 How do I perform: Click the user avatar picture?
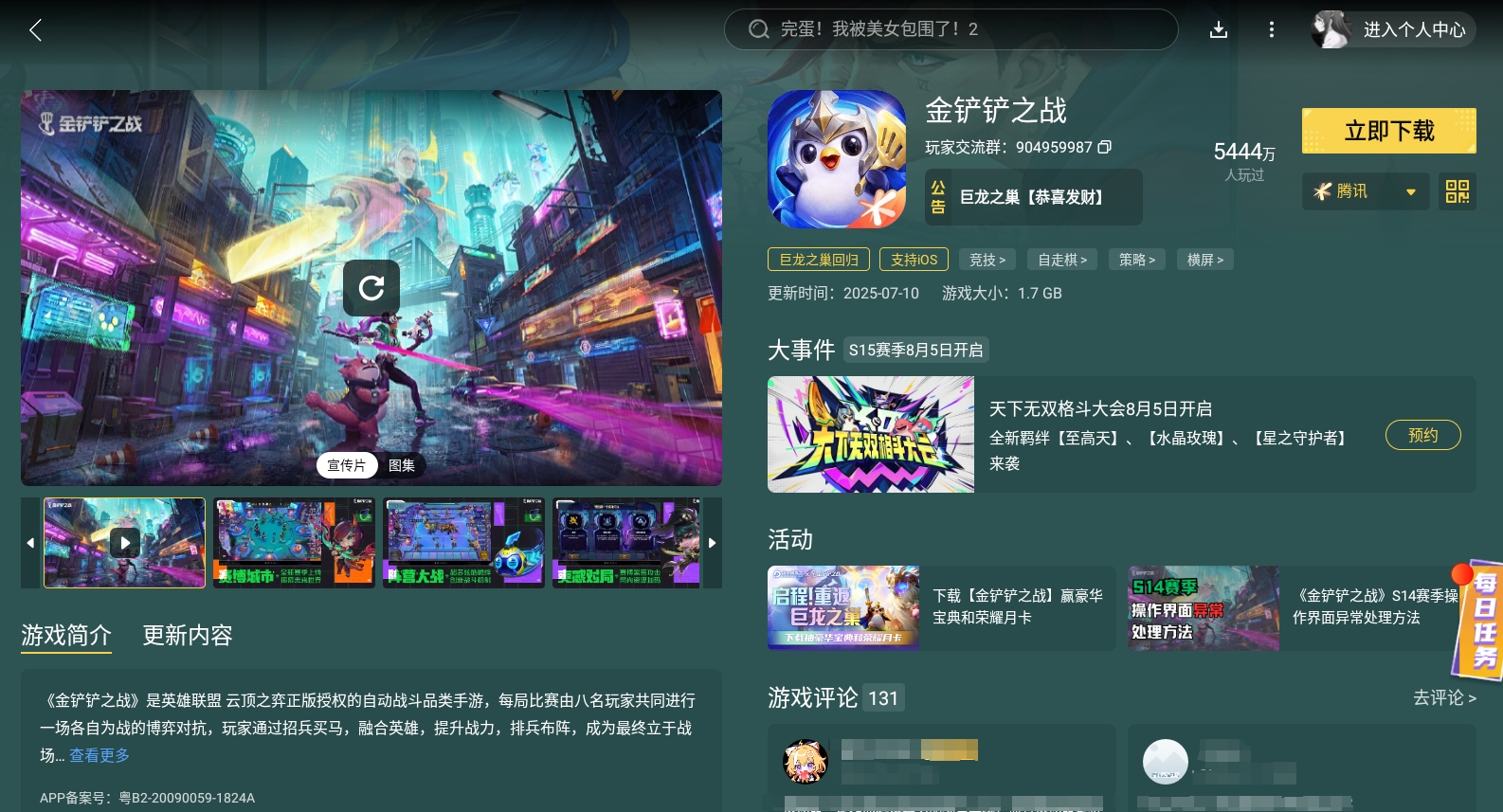coord(1331,29)
